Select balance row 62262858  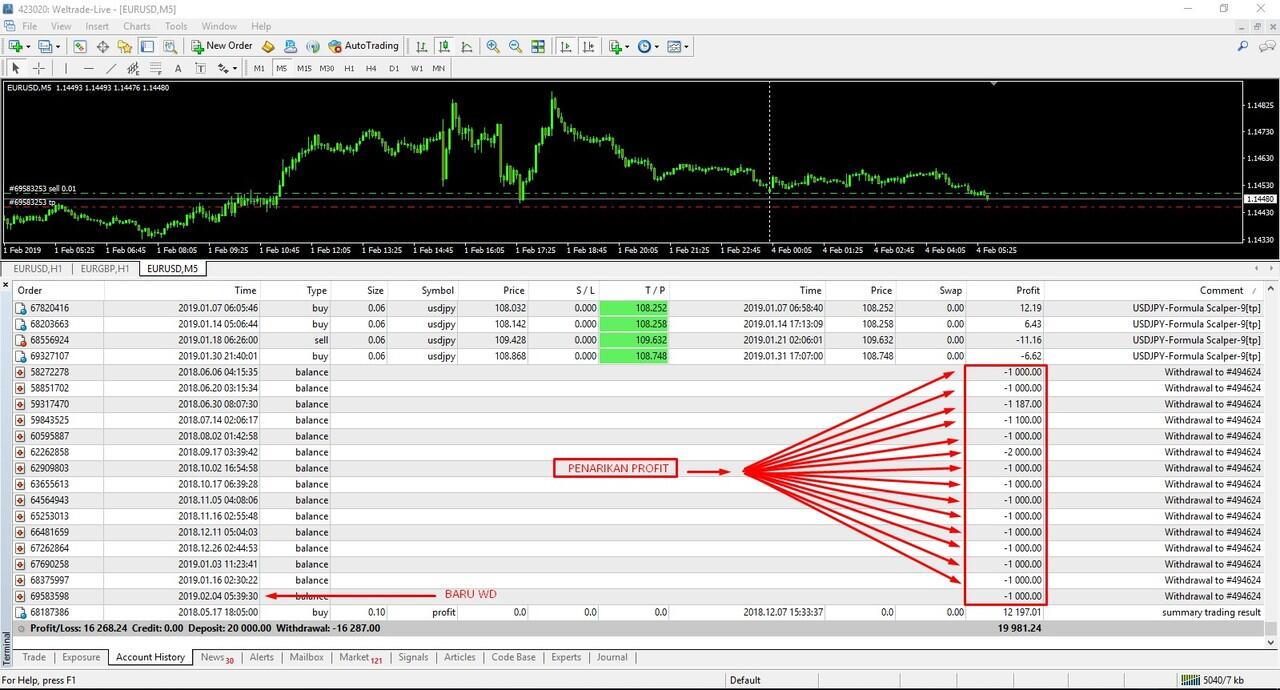(640, 452)
